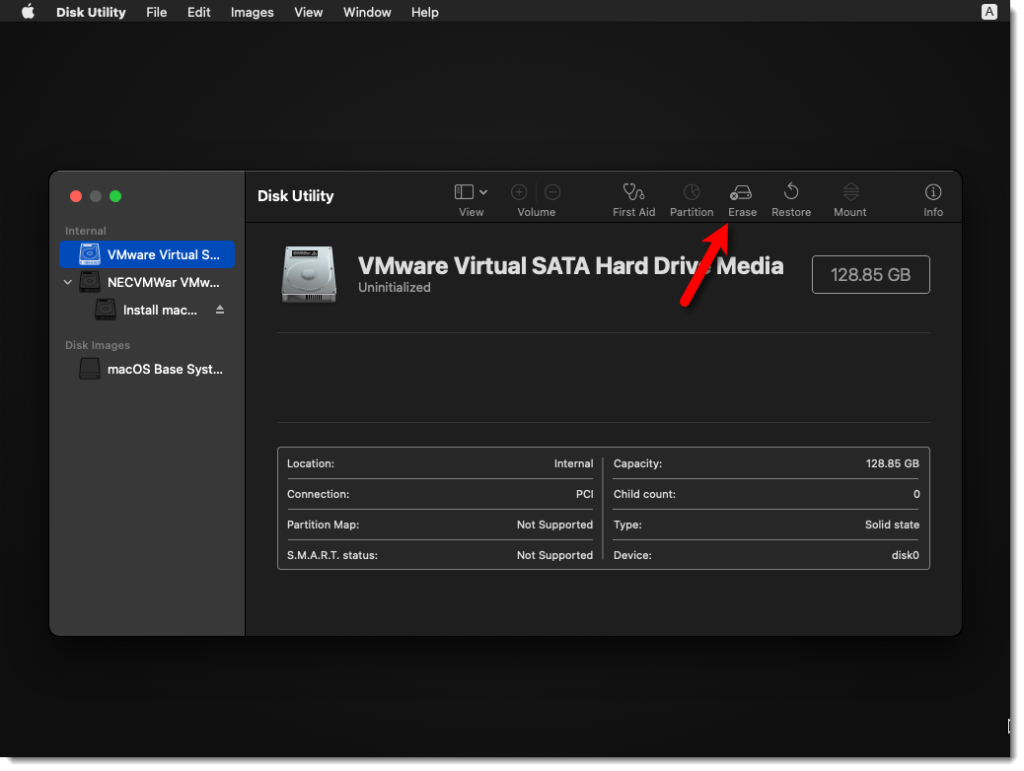Select the Install mac... volume

(160, 310)
